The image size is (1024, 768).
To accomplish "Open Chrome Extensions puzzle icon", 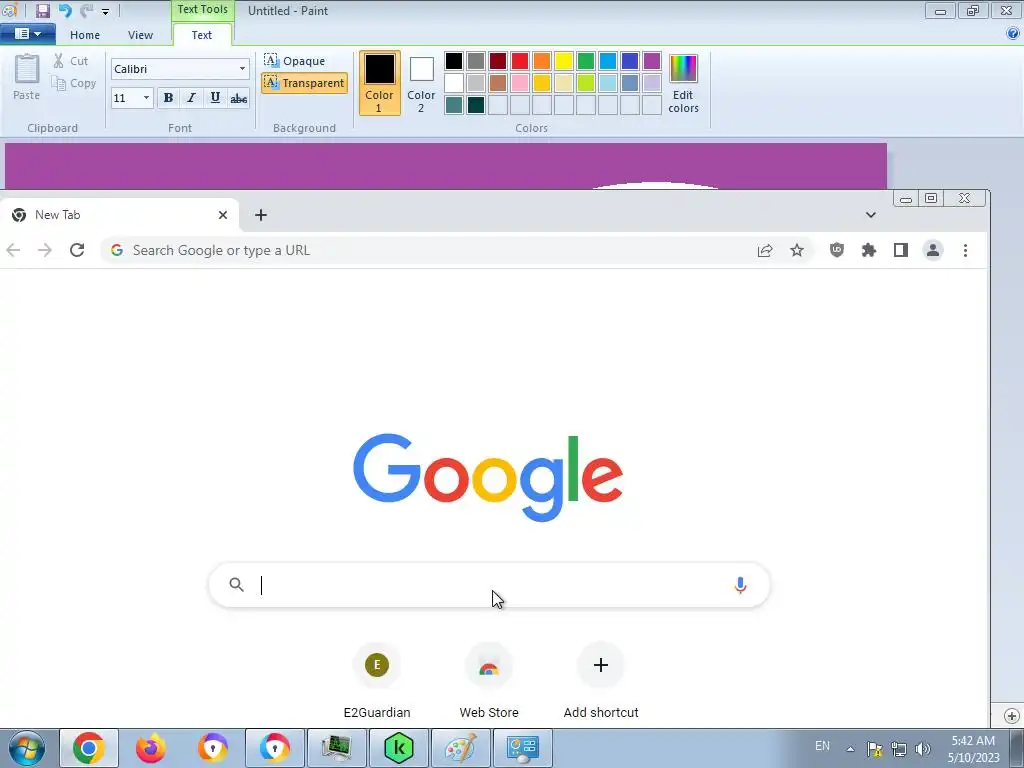I will (x=869, y=250).
